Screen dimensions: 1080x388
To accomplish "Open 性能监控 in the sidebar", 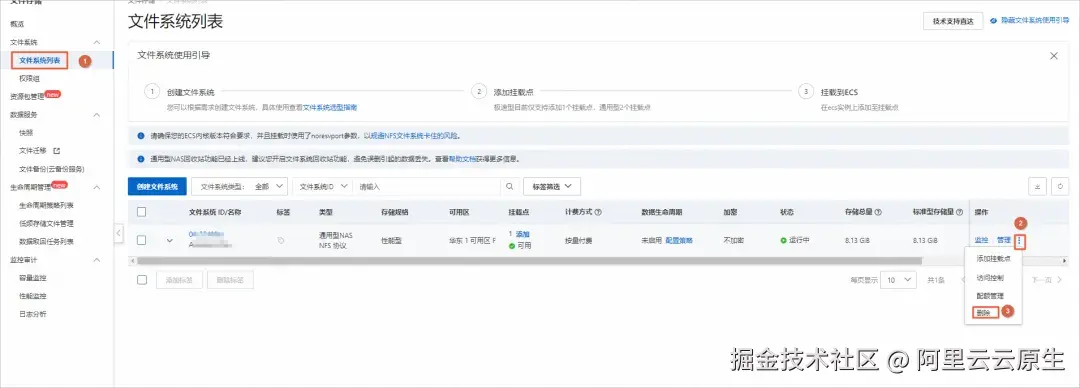I will (33, 296).
